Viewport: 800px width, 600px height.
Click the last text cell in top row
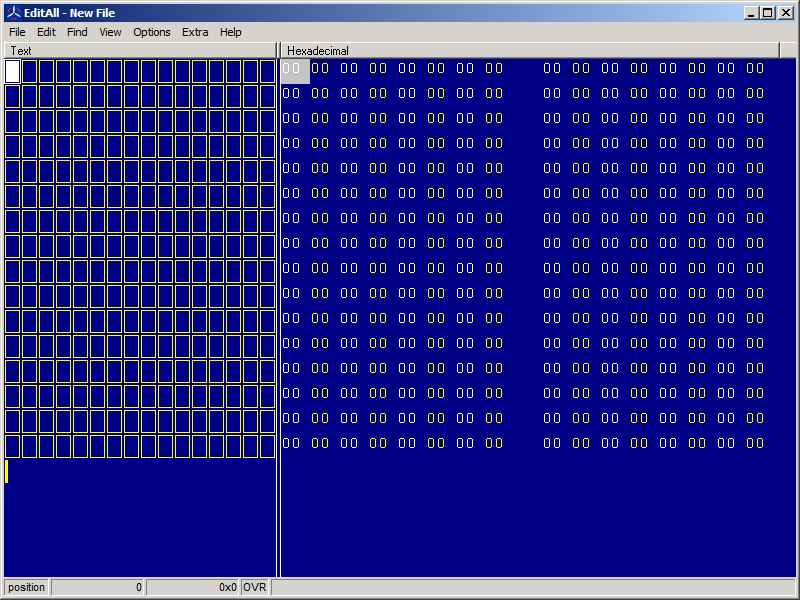pos(267,71)
